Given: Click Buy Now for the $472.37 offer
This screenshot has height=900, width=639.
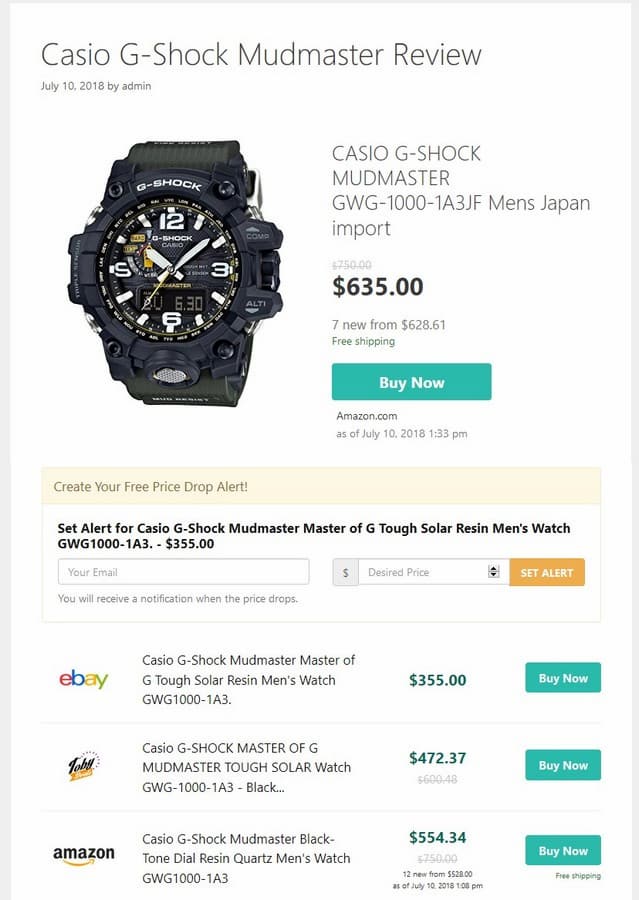Looking at the screenshot, I should click(x=563, y=765).
